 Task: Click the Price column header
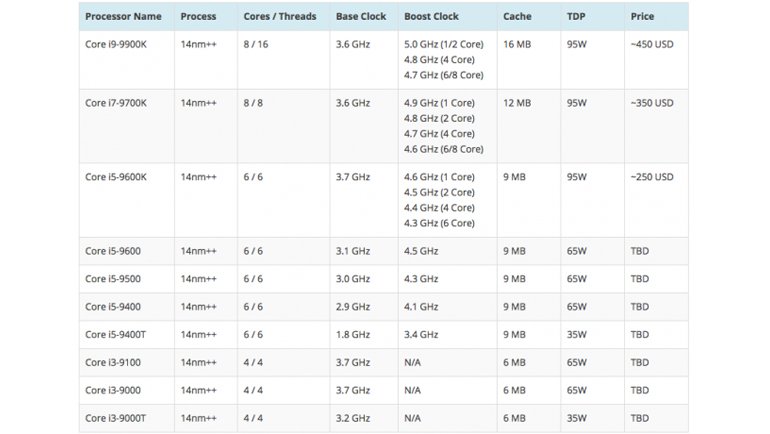642,17
